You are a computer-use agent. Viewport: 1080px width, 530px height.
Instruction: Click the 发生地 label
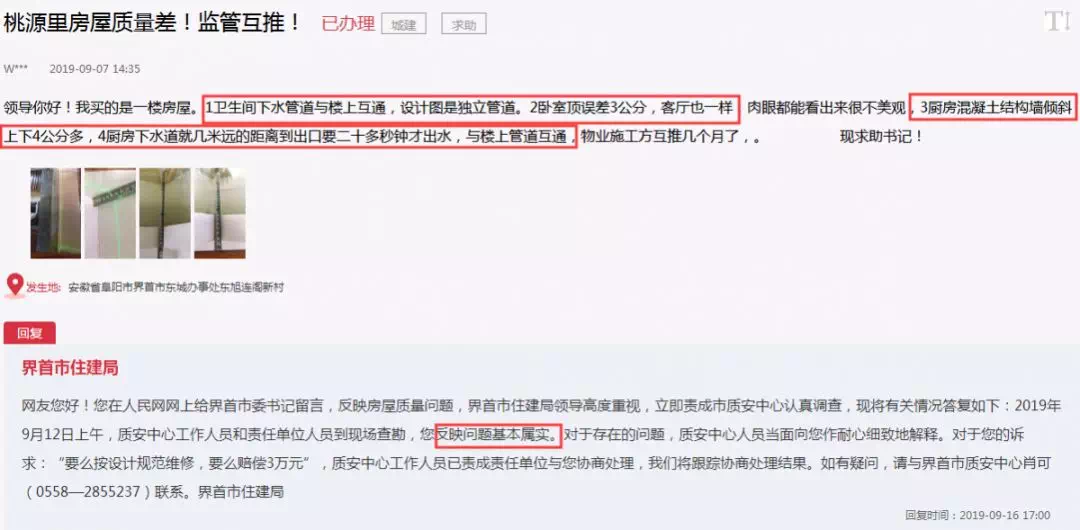(43, 287)
